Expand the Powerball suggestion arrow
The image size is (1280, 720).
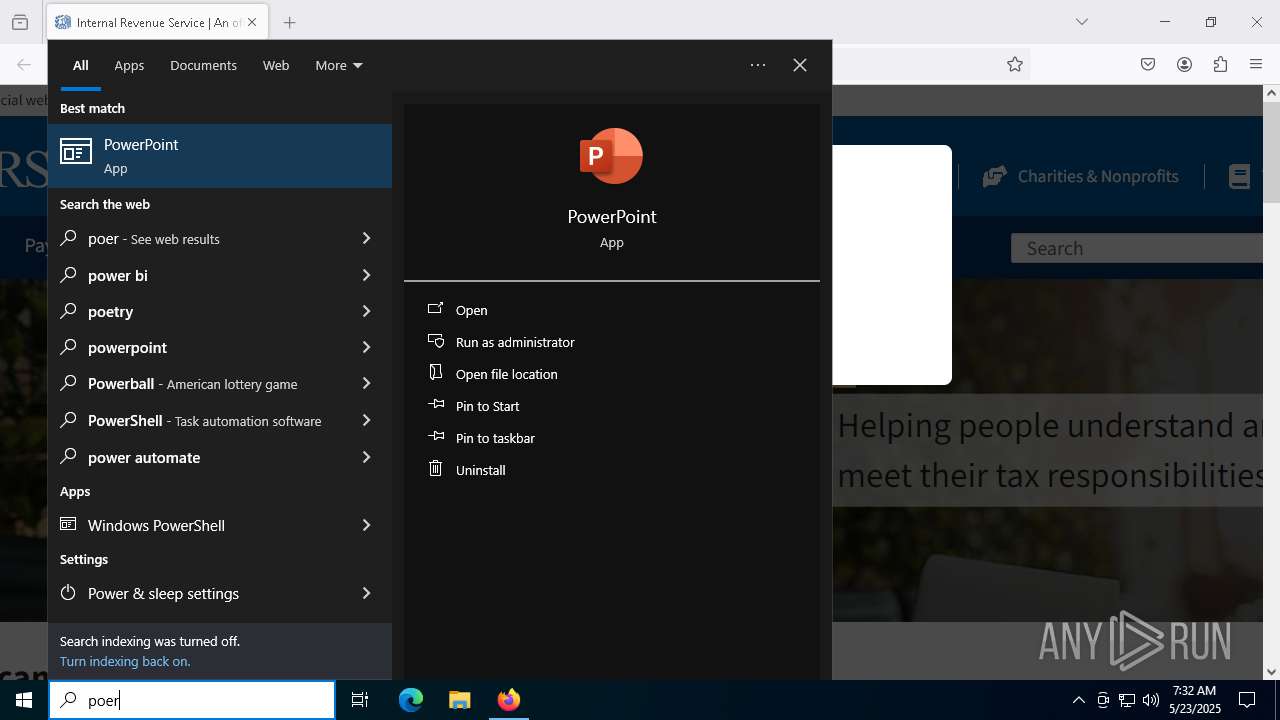(366, 383)
